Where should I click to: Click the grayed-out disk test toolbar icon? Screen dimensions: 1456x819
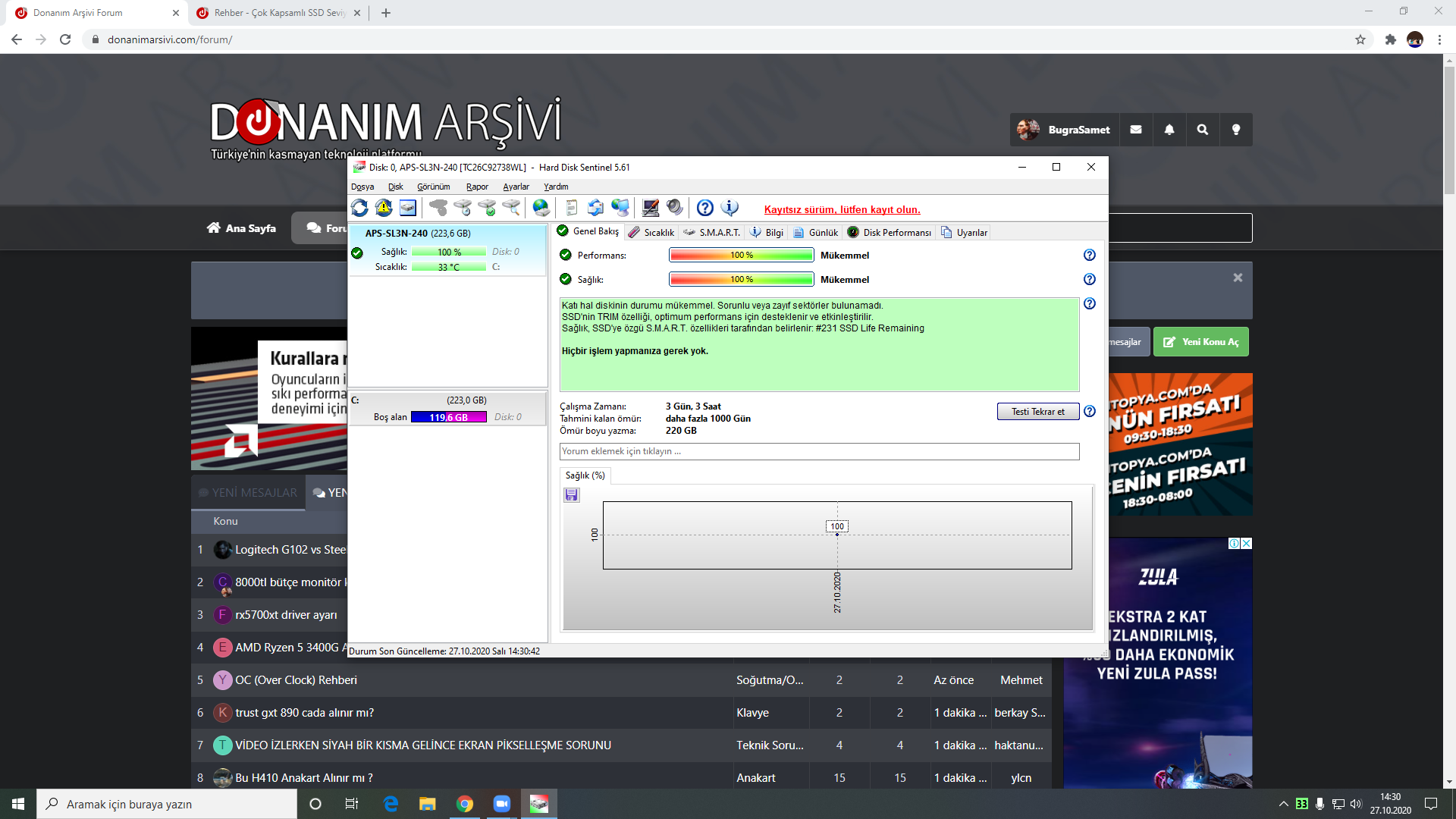point(438,208)
